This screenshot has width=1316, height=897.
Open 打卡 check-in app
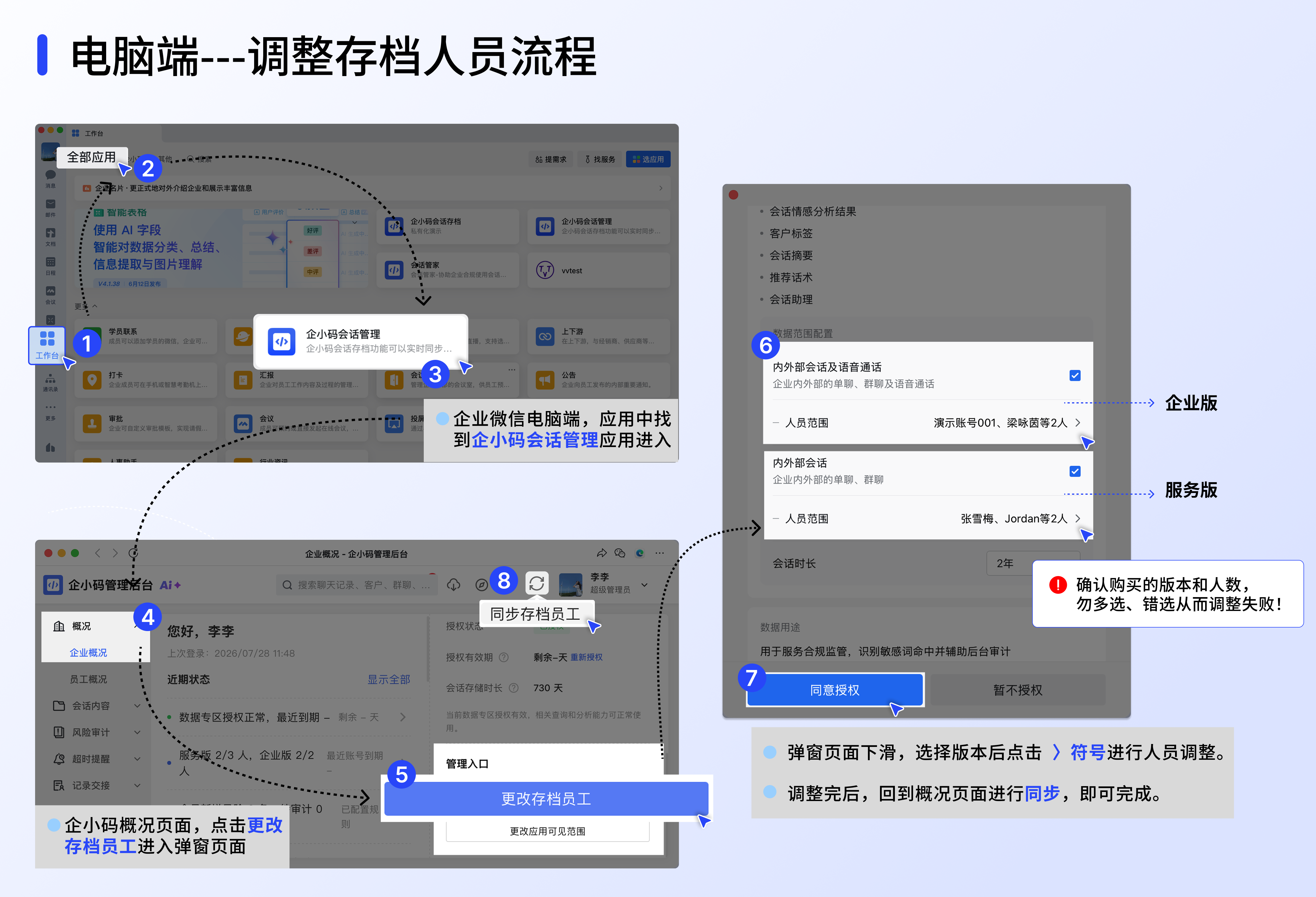pos(146,380)
